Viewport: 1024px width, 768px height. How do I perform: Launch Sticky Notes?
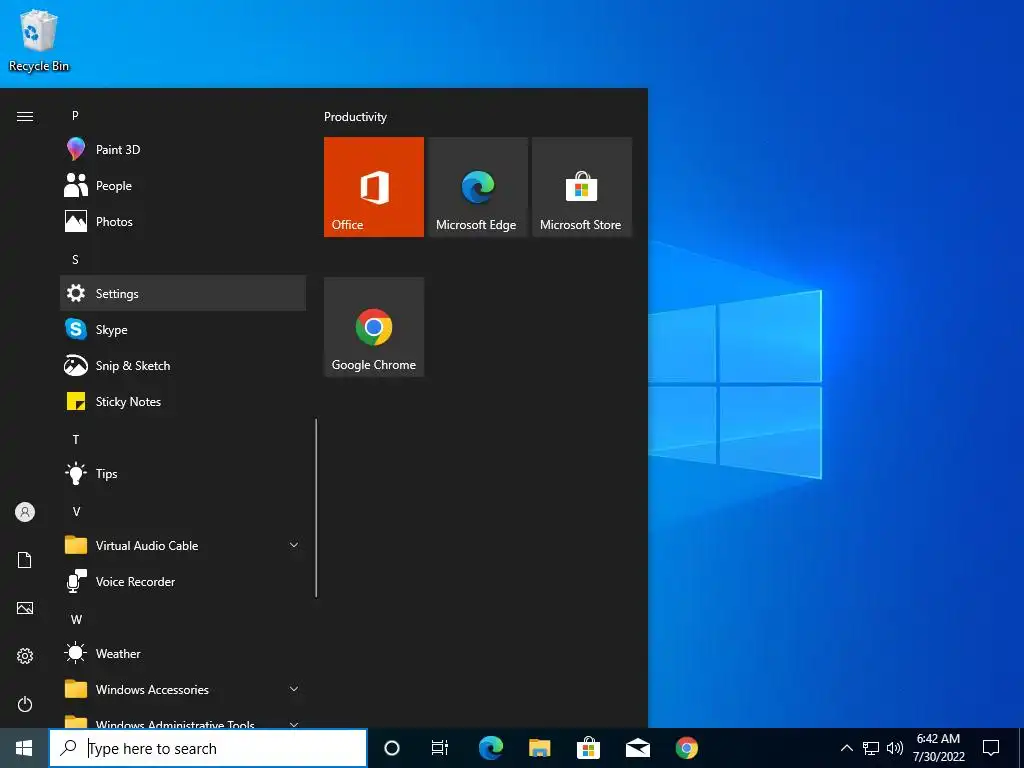coord(183,401)
